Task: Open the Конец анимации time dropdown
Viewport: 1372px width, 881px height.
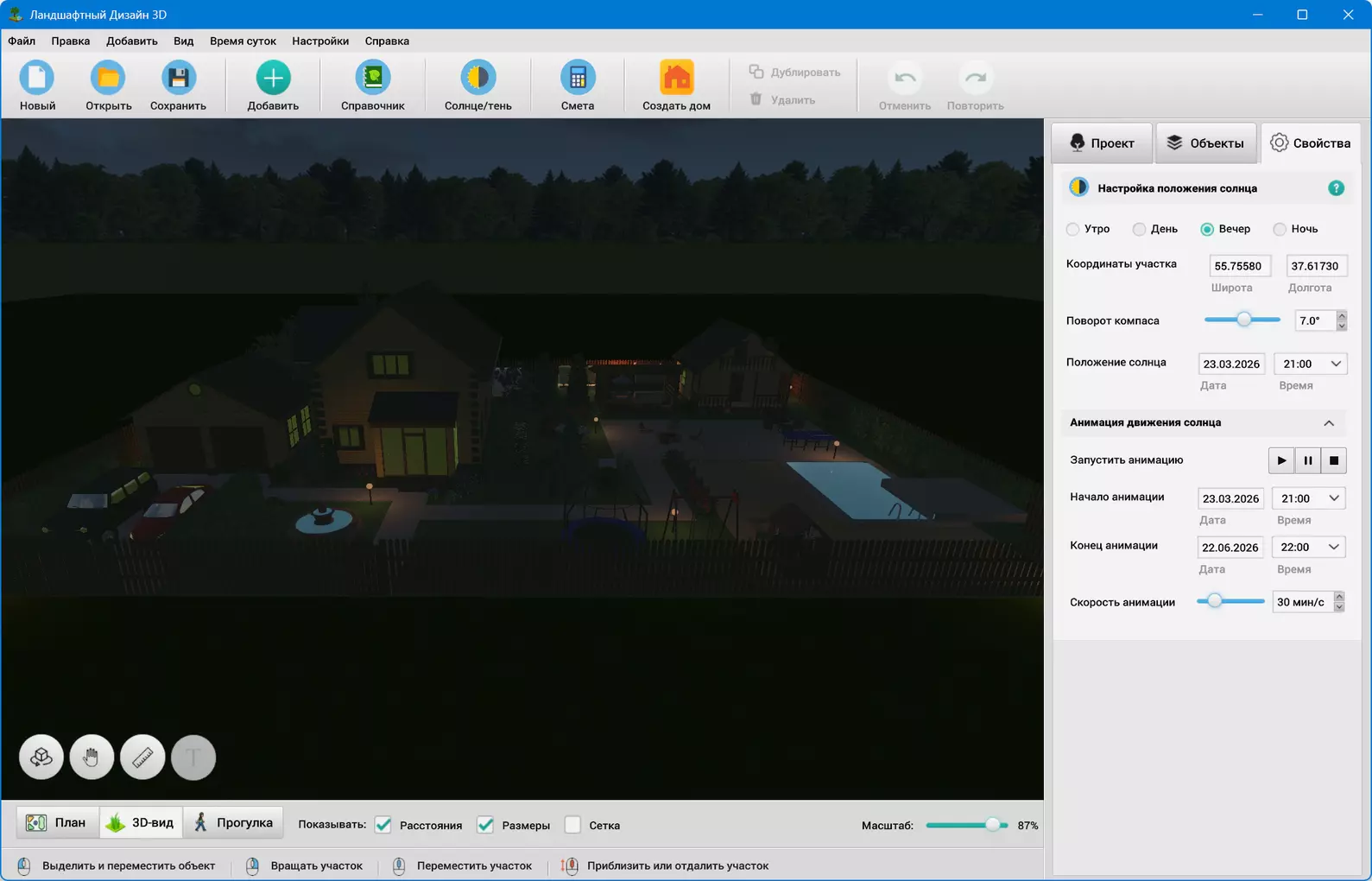Action: (x=1309, y=547)
